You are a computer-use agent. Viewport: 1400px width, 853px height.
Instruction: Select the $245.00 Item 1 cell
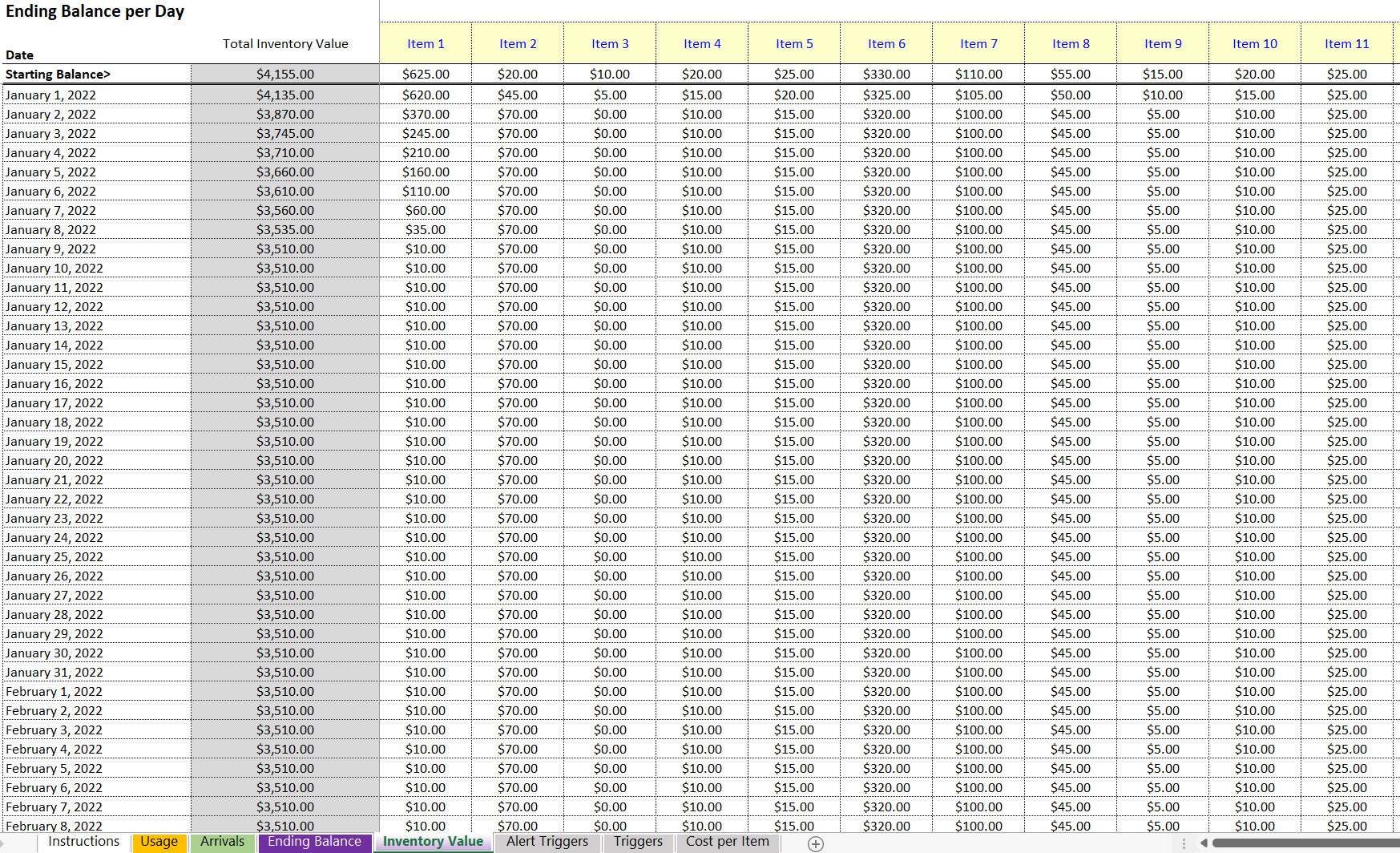426,133
